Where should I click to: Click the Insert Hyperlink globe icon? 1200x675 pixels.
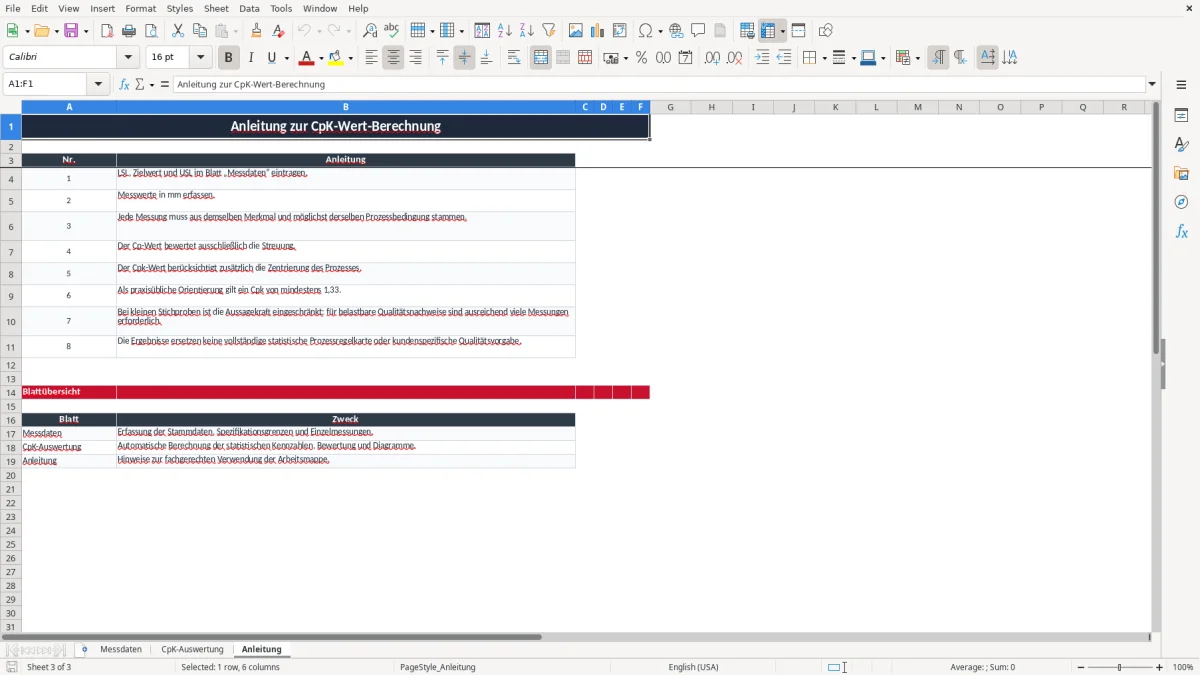coord(676,31)
